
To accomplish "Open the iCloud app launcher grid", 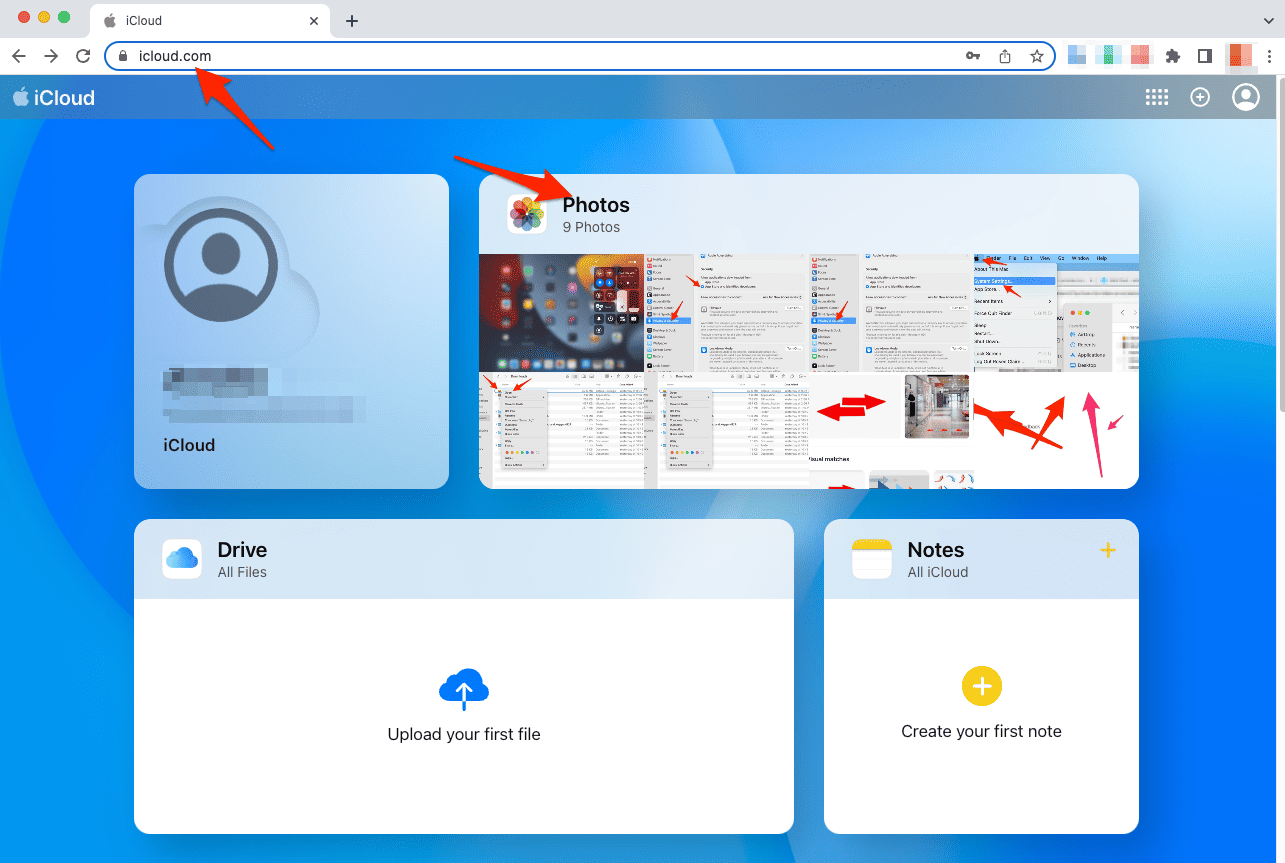I will [x=1157, y=97].
